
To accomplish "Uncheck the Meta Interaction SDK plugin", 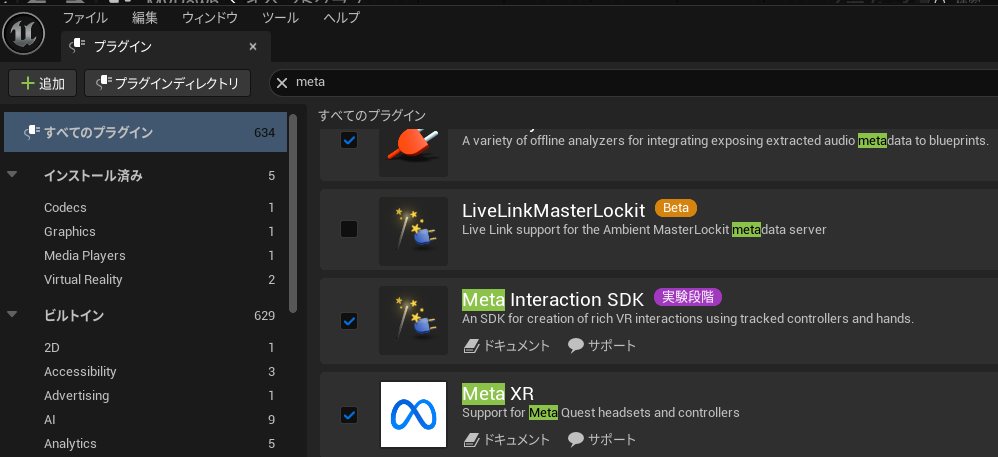I will (x=349, y=321).
